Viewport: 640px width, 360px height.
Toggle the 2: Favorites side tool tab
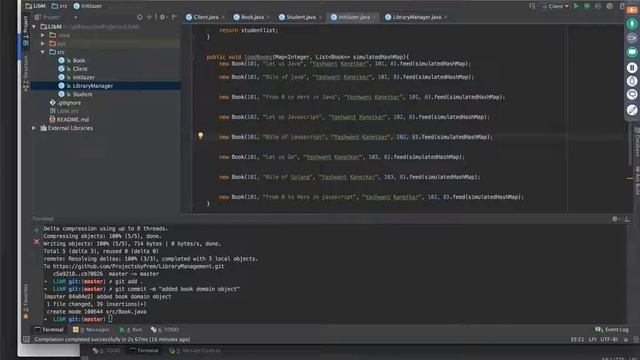pyautogui.click(x=26, y=301)
